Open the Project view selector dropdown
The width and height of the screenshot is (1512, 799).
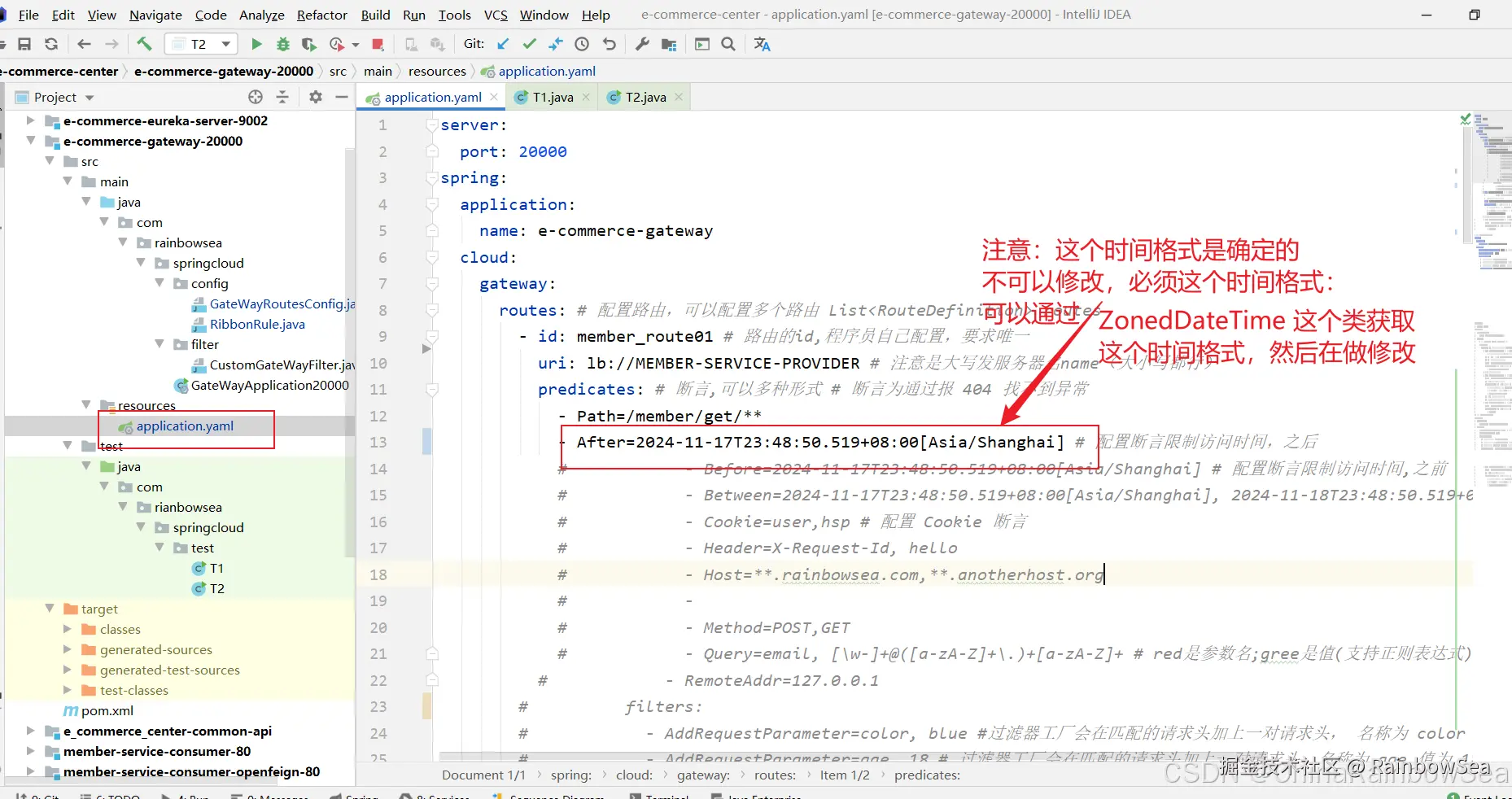pyautogui.click(x=90, y=98)
